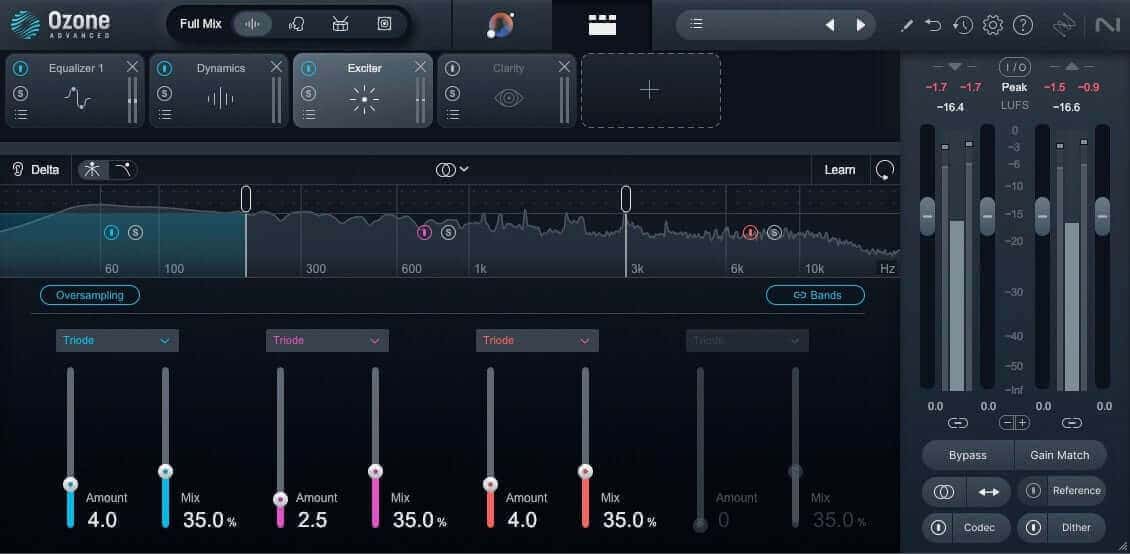Select the Full Mix waveform icon
The image size is (1130, 554).
coord(252,24)
